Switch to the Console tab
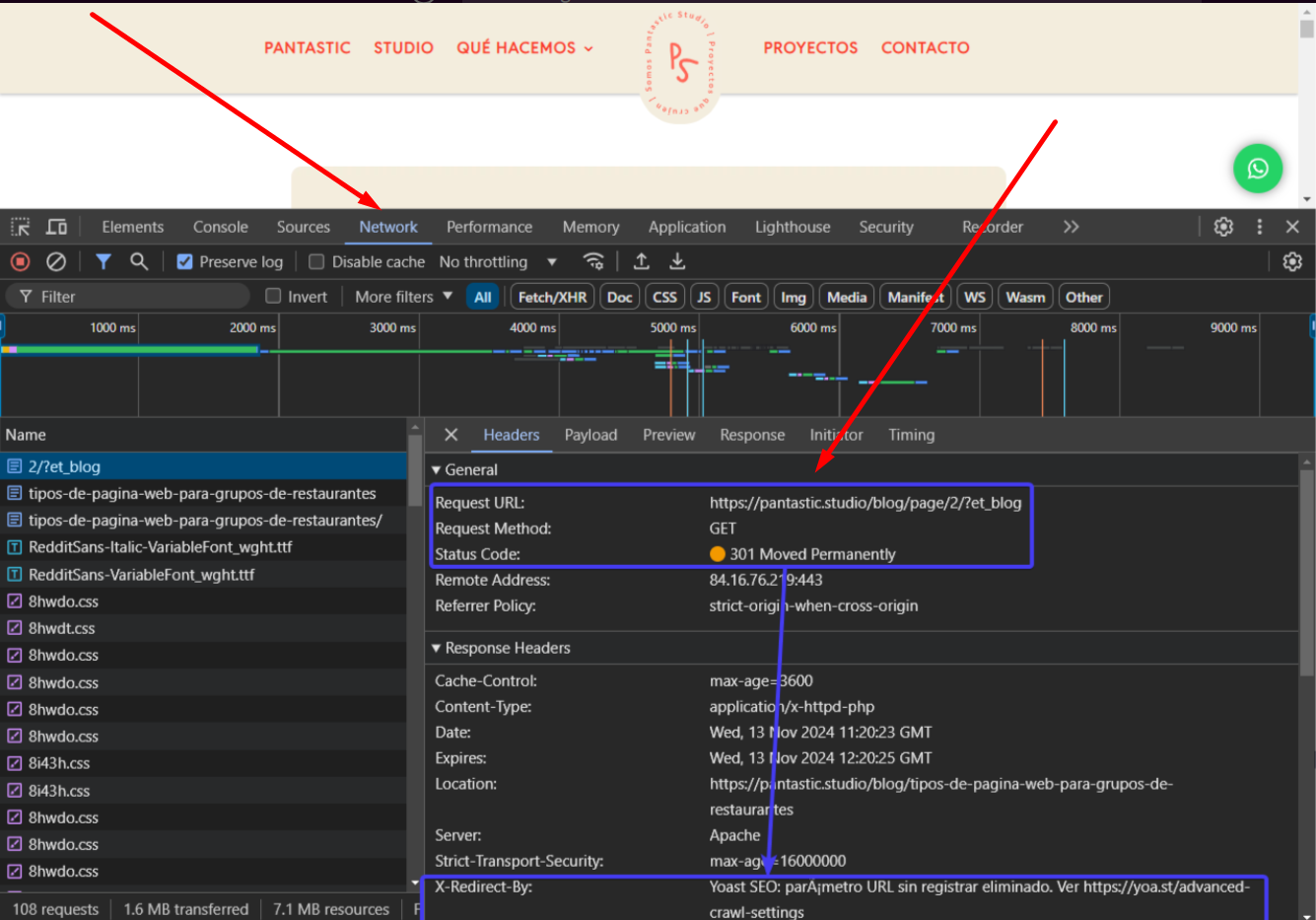The height and width of the screenshot is (920, 1316). click(x=221, y=227)
